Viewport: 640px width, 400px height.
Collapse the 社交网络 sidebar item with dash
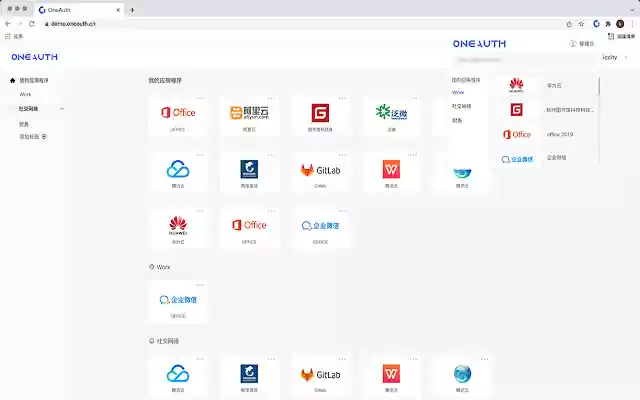click(62, 109)
